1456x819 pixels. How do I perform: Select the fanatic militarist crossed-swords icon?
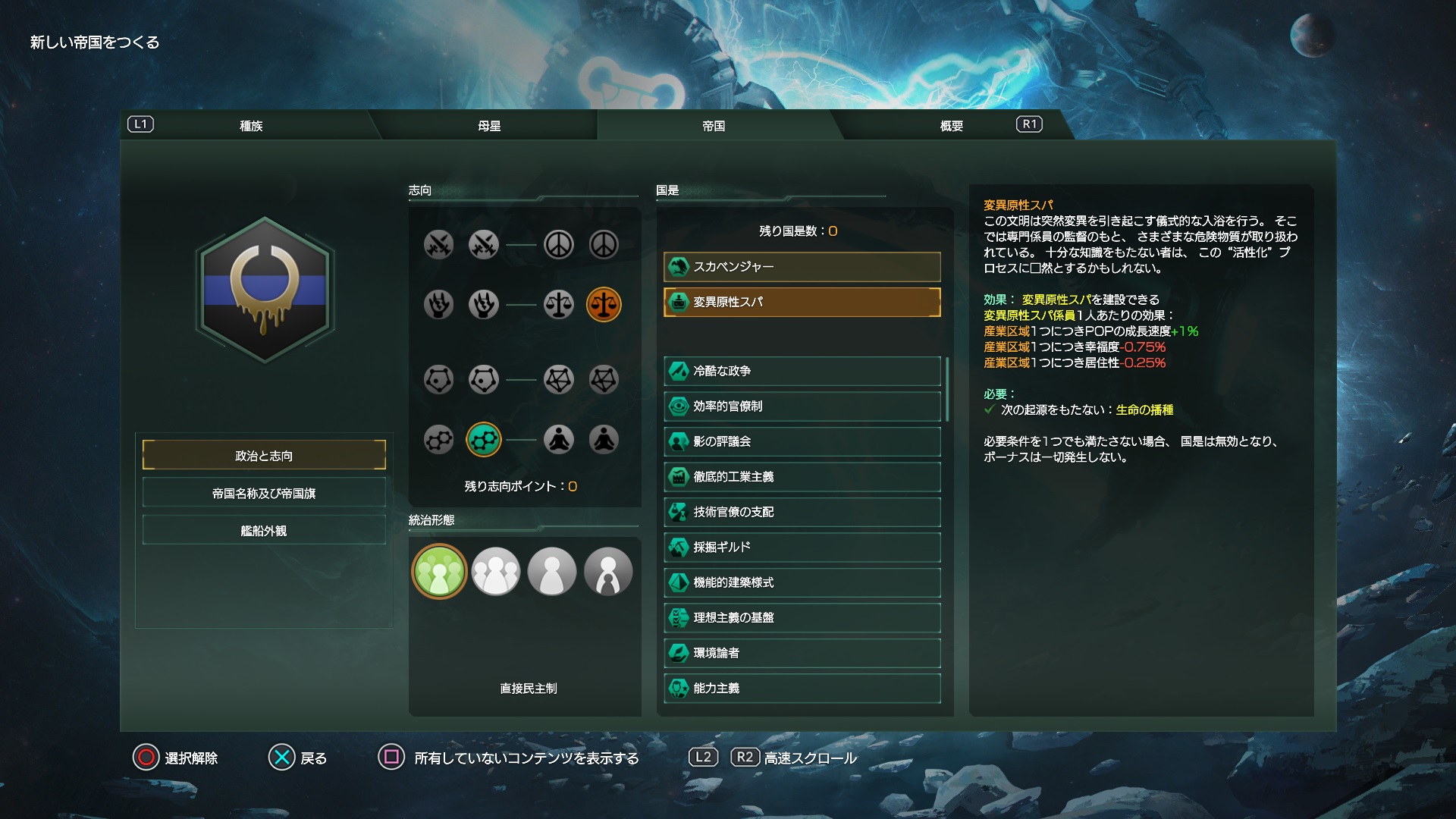pyautogui.click(x=438, y=244)
